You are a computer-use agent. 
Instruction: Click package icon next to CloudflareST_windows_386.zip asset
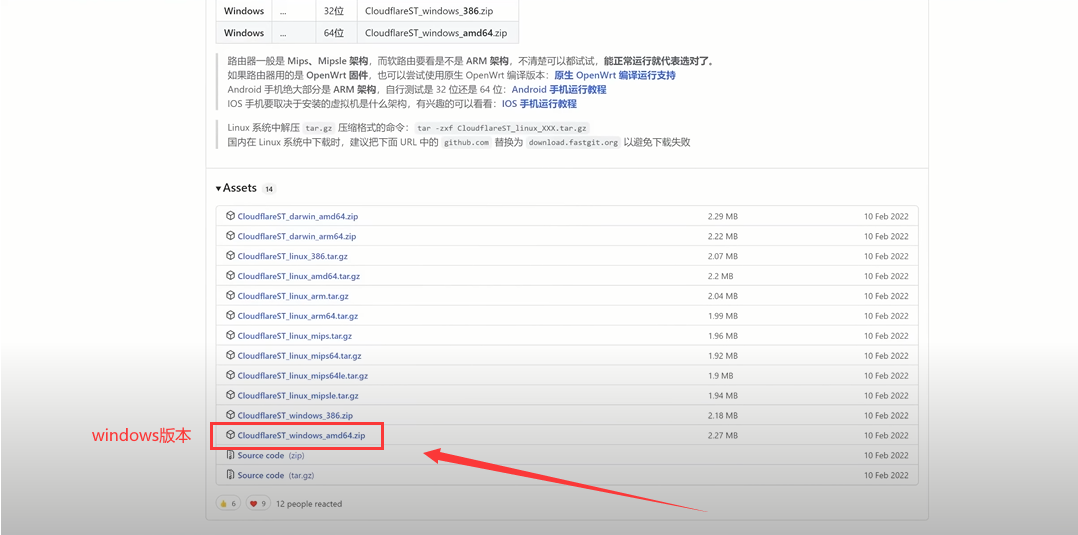click(230, 415)
